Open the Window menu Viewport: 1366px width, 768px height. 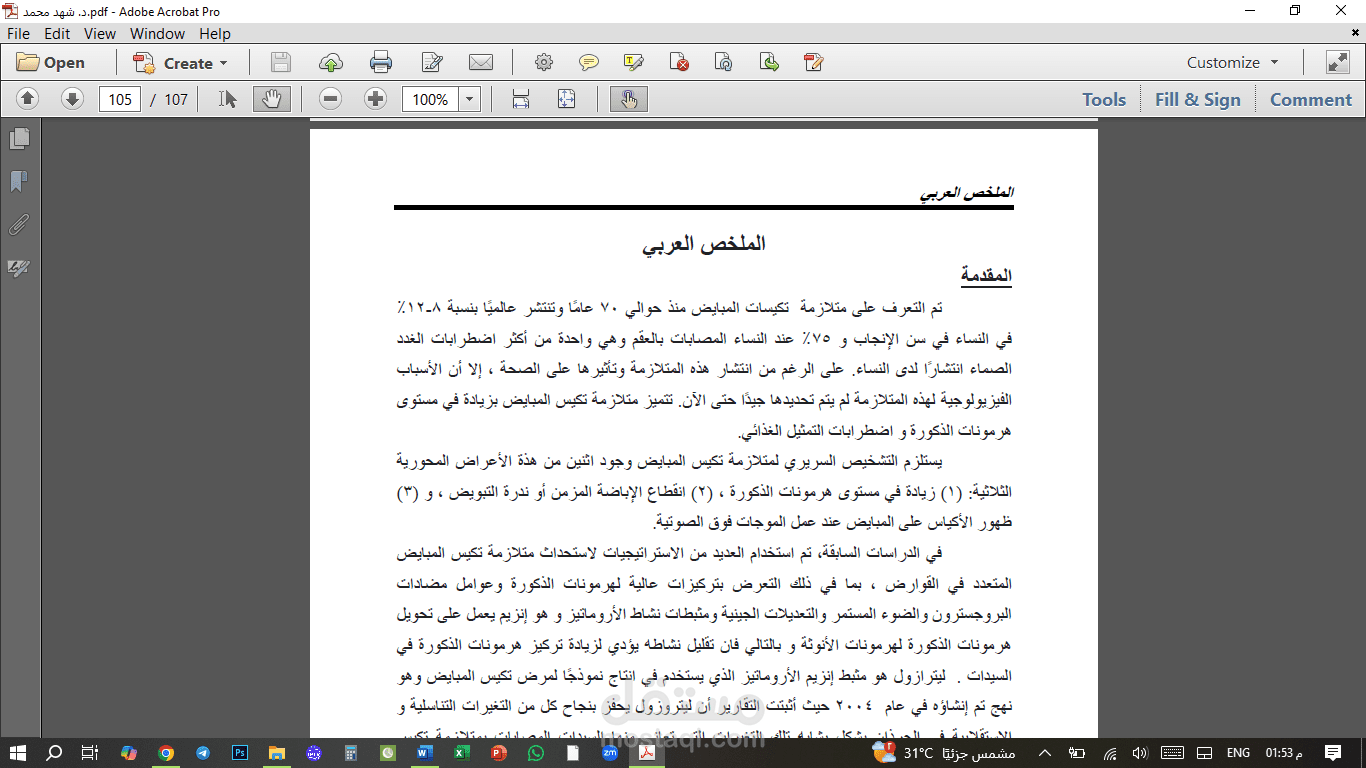(158, 33)
